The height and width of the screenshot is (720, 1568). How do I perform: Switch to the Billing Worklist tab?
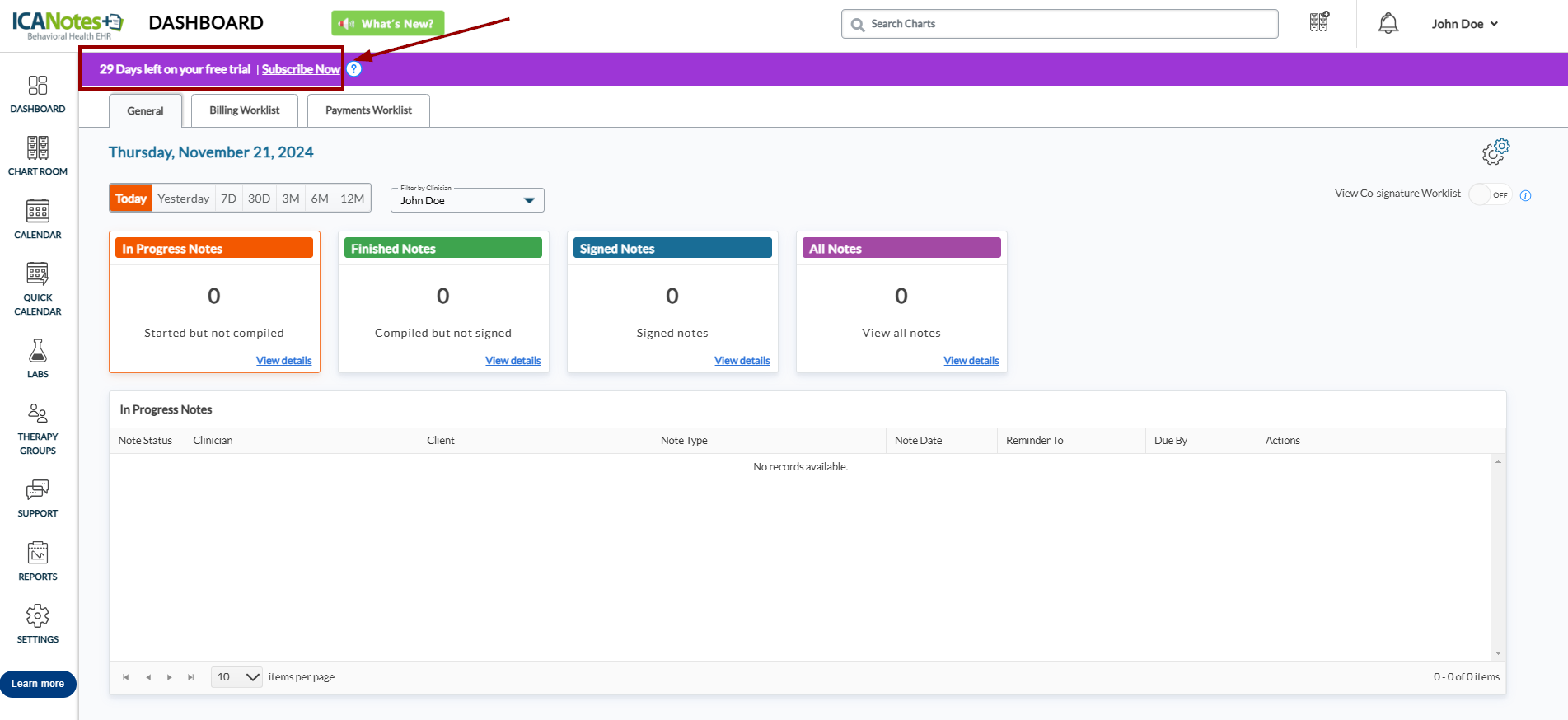click(245, 110)
